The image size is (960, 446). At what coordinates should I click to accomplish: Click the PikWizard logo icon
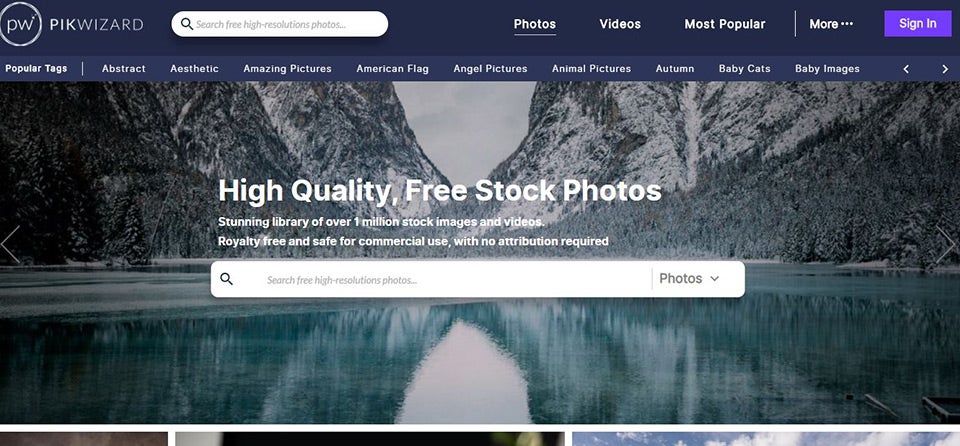tap(20, 24)
